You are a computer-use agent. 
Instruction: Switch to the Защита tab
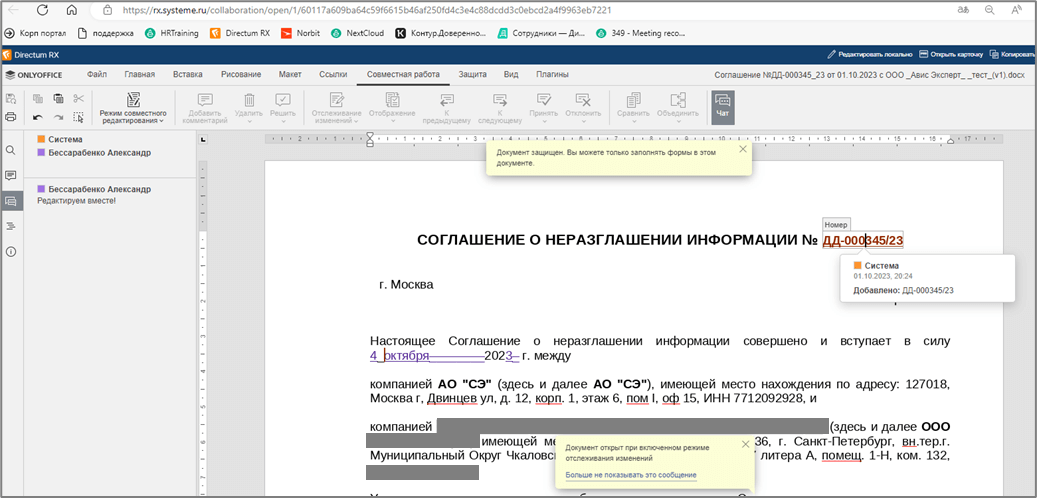[473, 75]
